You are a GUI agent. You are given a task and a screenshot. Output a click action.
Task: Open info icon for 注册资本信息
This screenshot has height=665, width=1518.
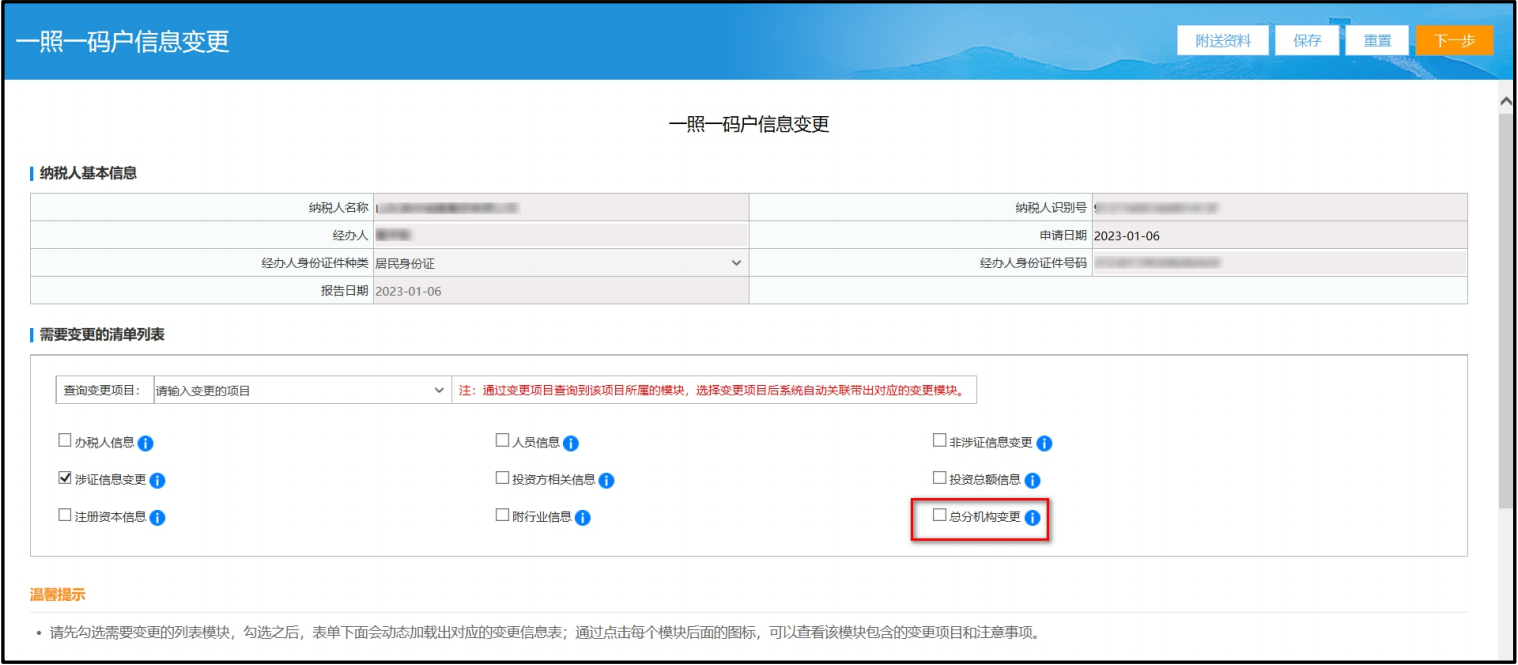tap(157, 518)
